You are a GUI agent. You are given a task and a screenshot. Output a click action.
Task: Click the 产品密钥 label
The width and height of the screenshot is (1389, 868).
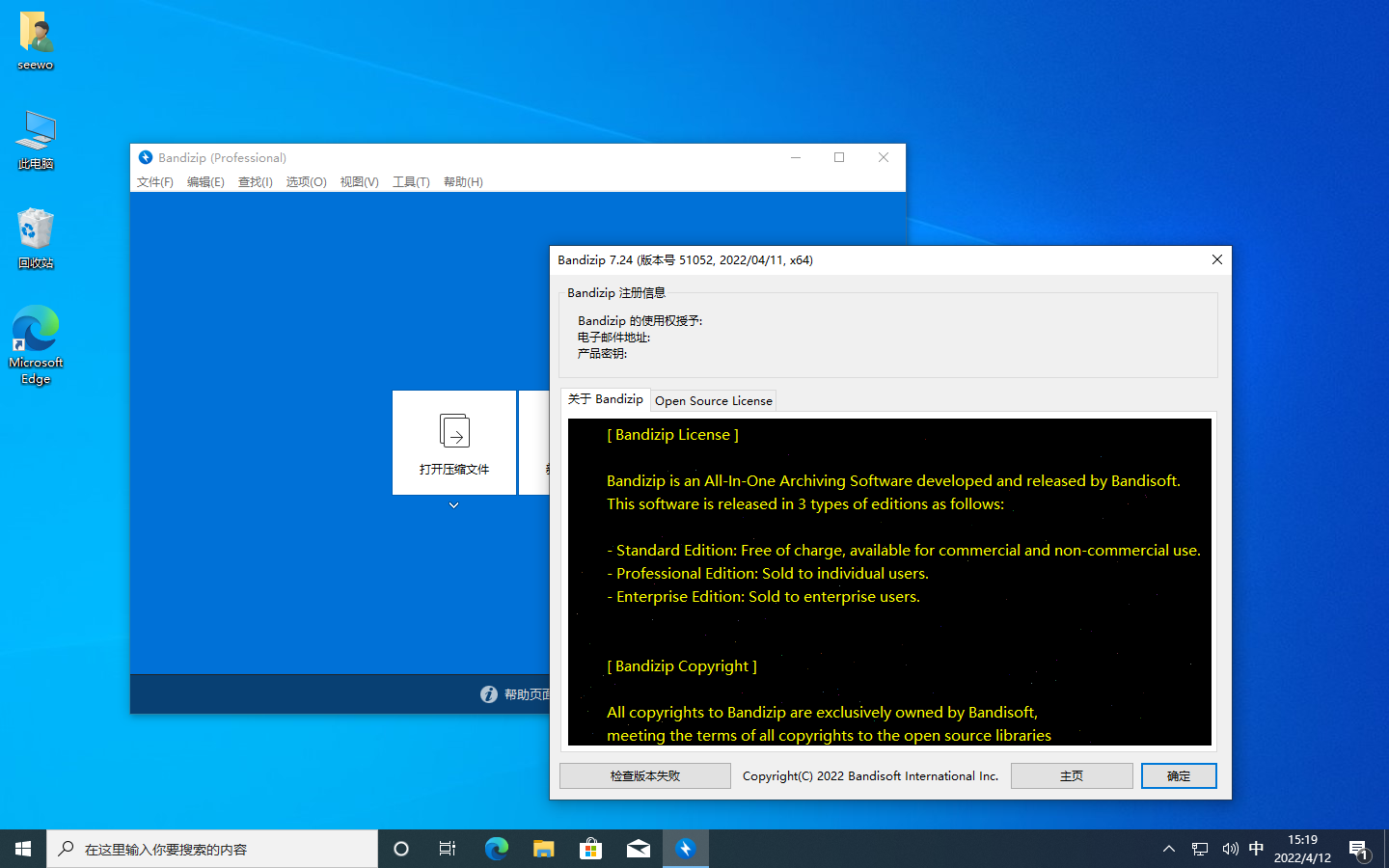pyautogui.click(x=602, y=354)
